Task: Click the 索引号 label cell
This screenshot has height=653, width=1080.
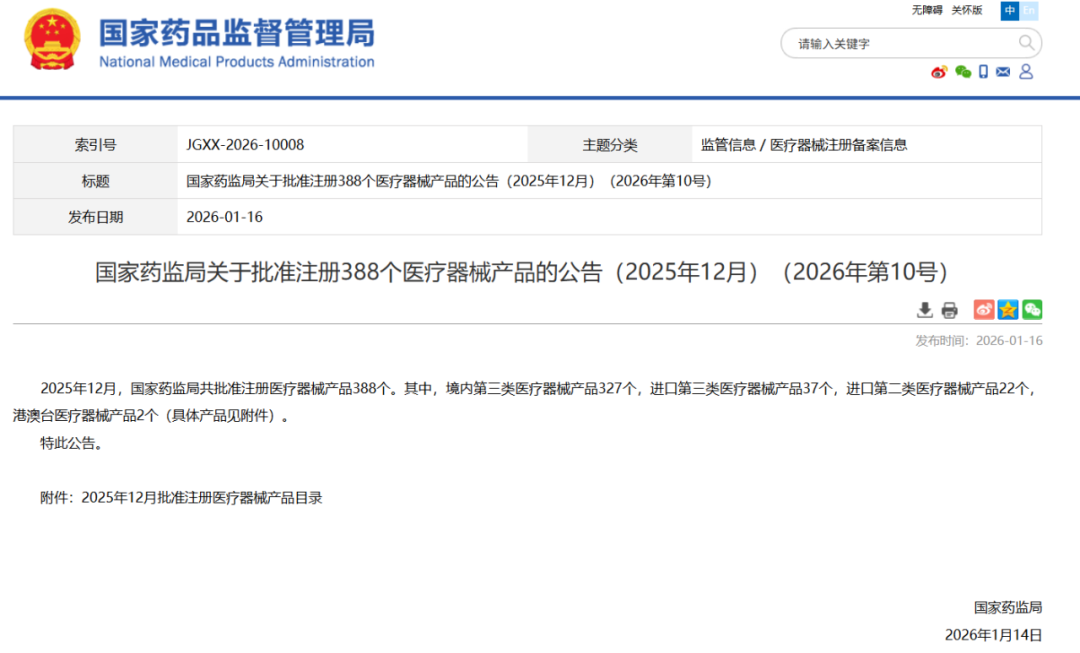Action: point(95,145)
